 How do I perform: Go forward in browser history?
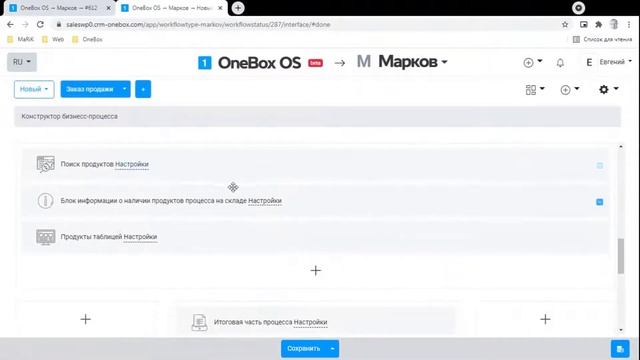coord(25,24)
